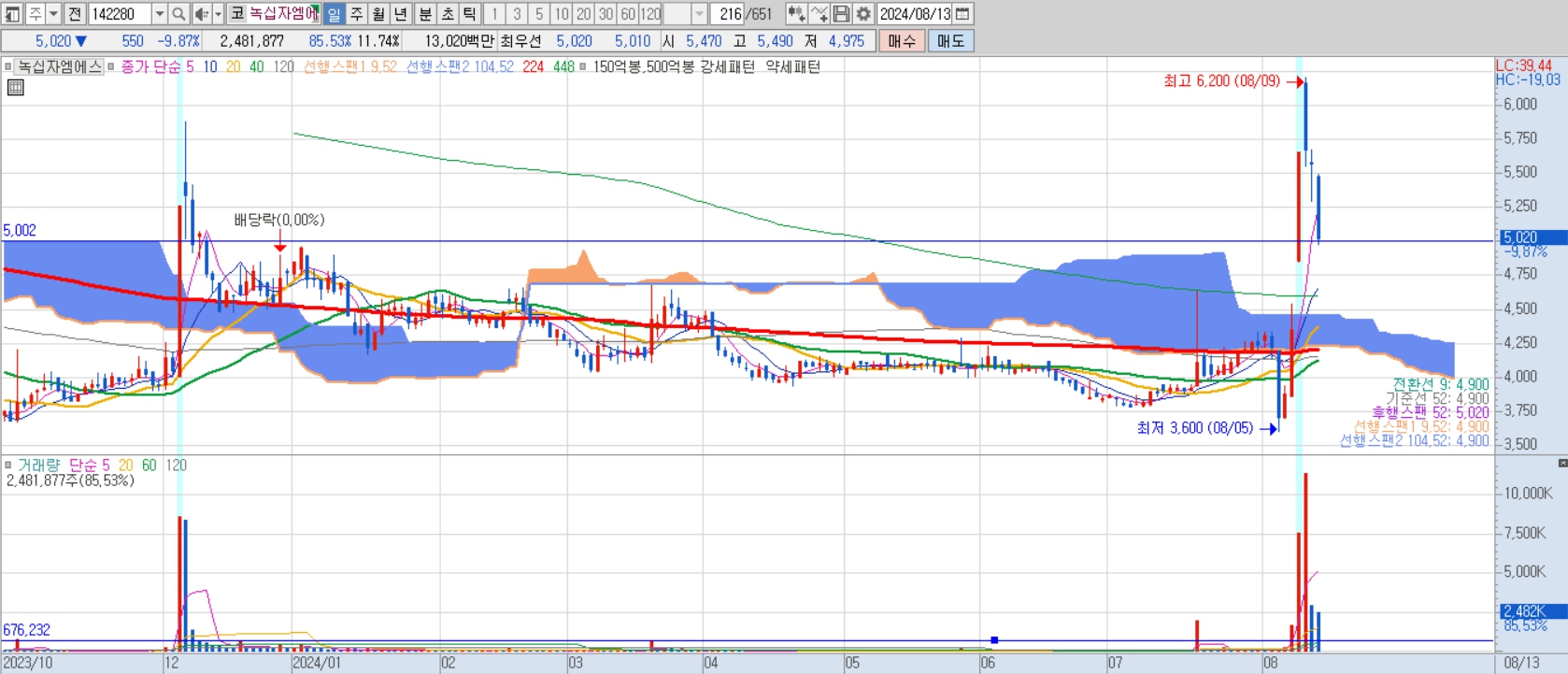Screen dimensions: 1568x674
Task: Click the 주 button at toolbar start
Action: (x=35, y=14)
